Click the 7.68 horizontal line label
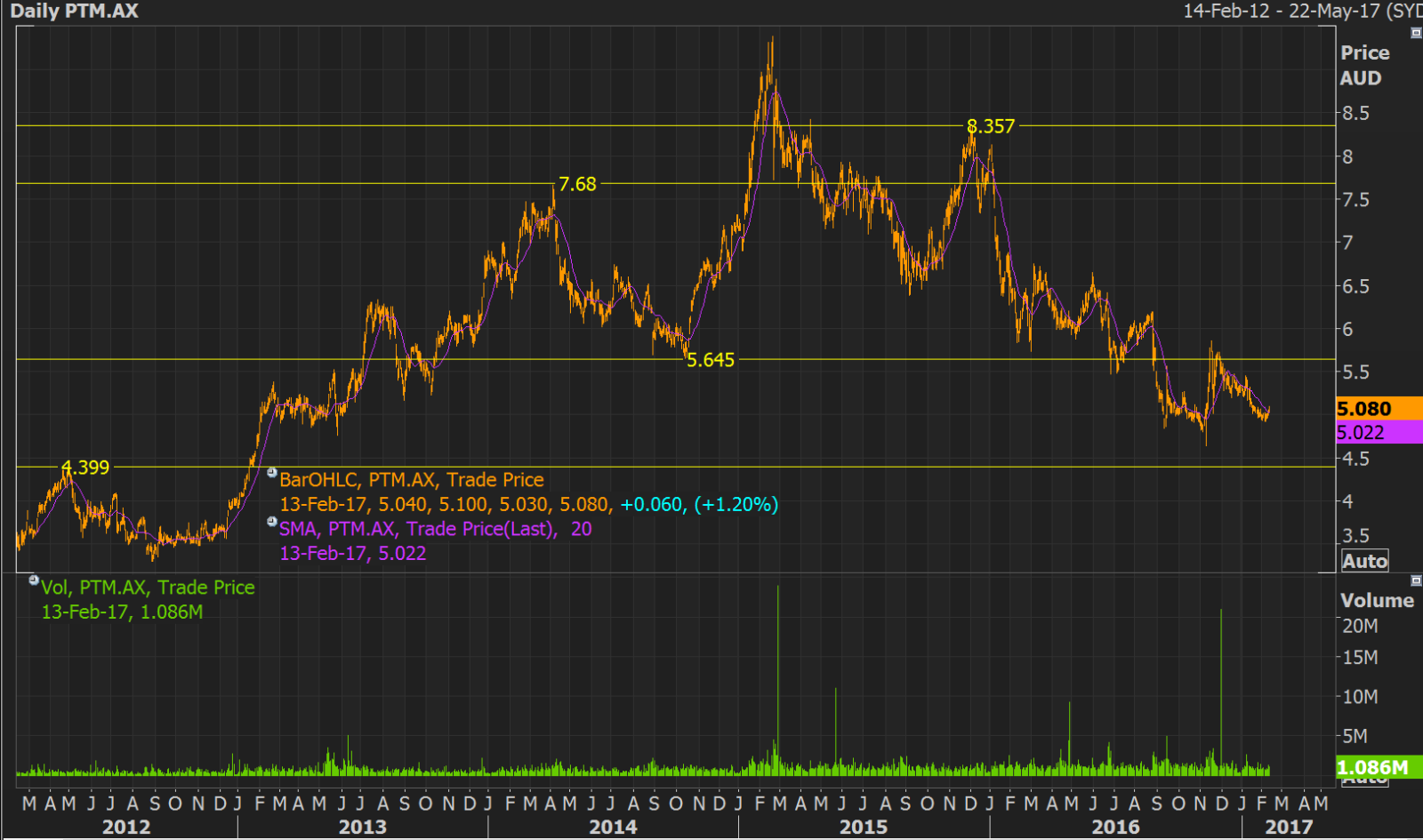Screen dimensions: 1423x840 click(577, 184)
